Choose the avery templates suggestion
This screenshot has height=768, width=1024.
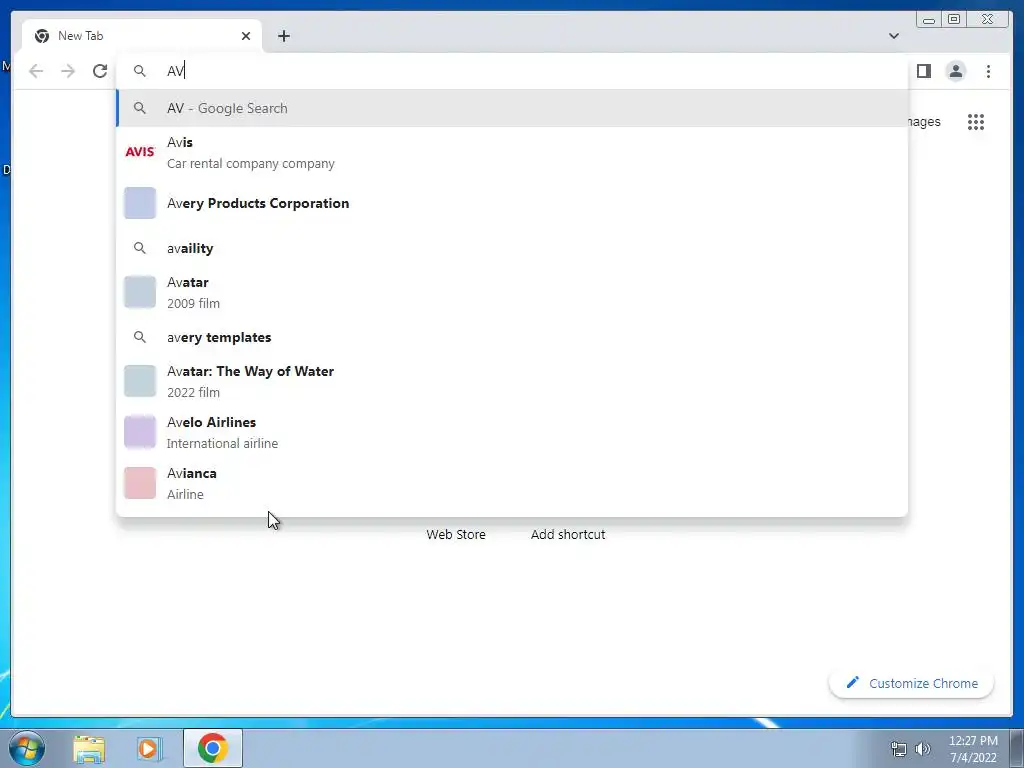click(x=512, y=337)
